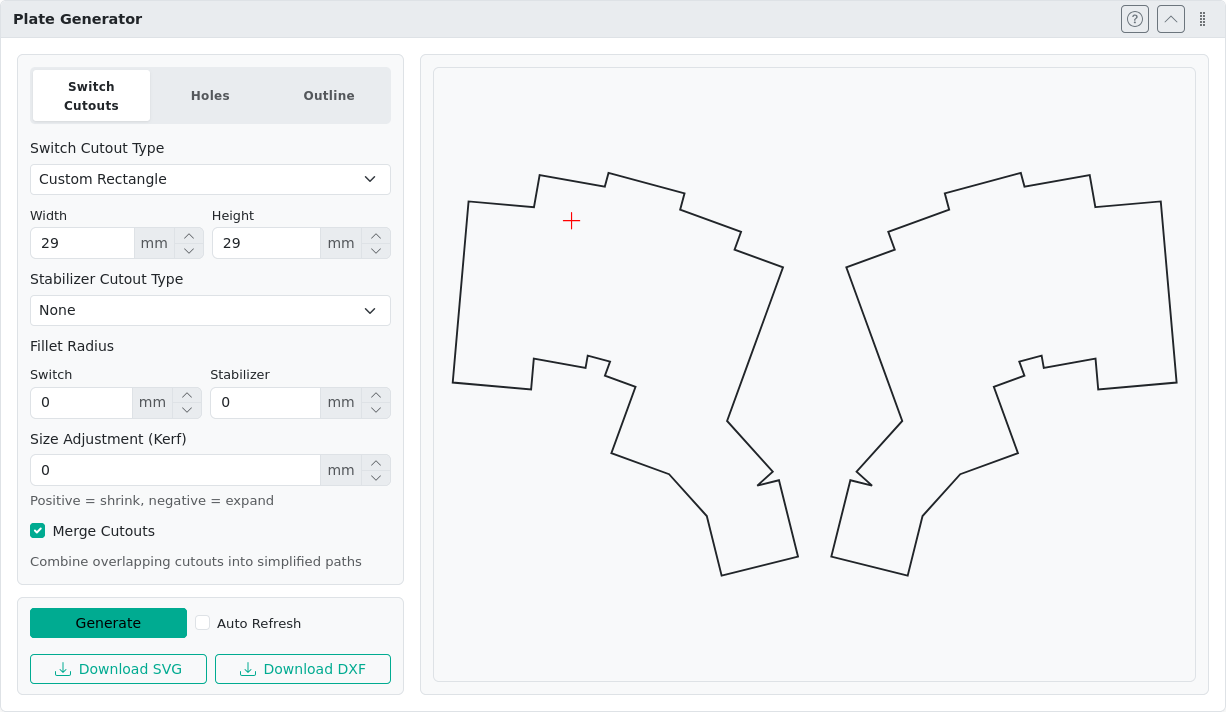The image size is (1226, 712).
Task: Download the plate as SVG
Action: 118,669
